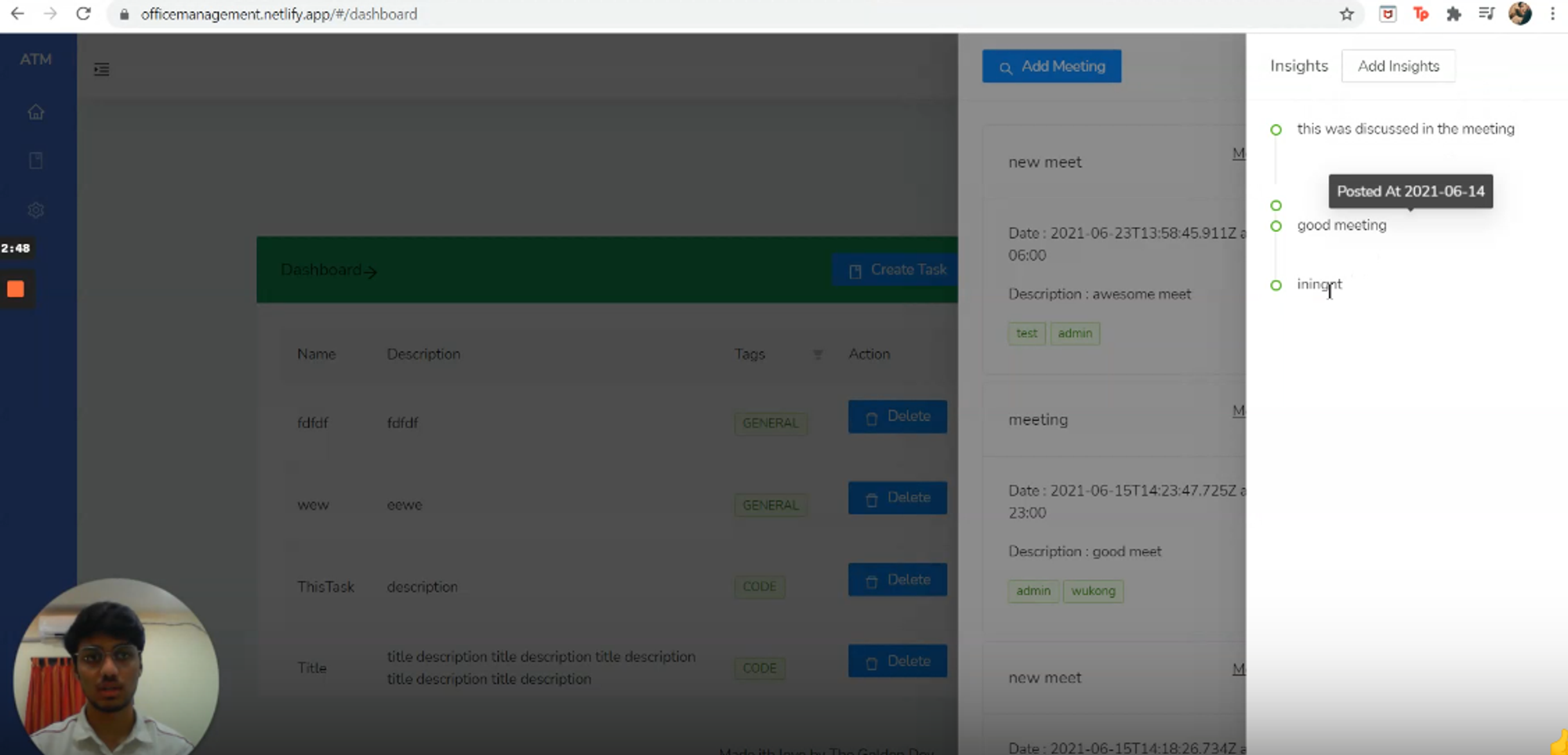Open Chrome three-dot menu

pos(1552,14)
